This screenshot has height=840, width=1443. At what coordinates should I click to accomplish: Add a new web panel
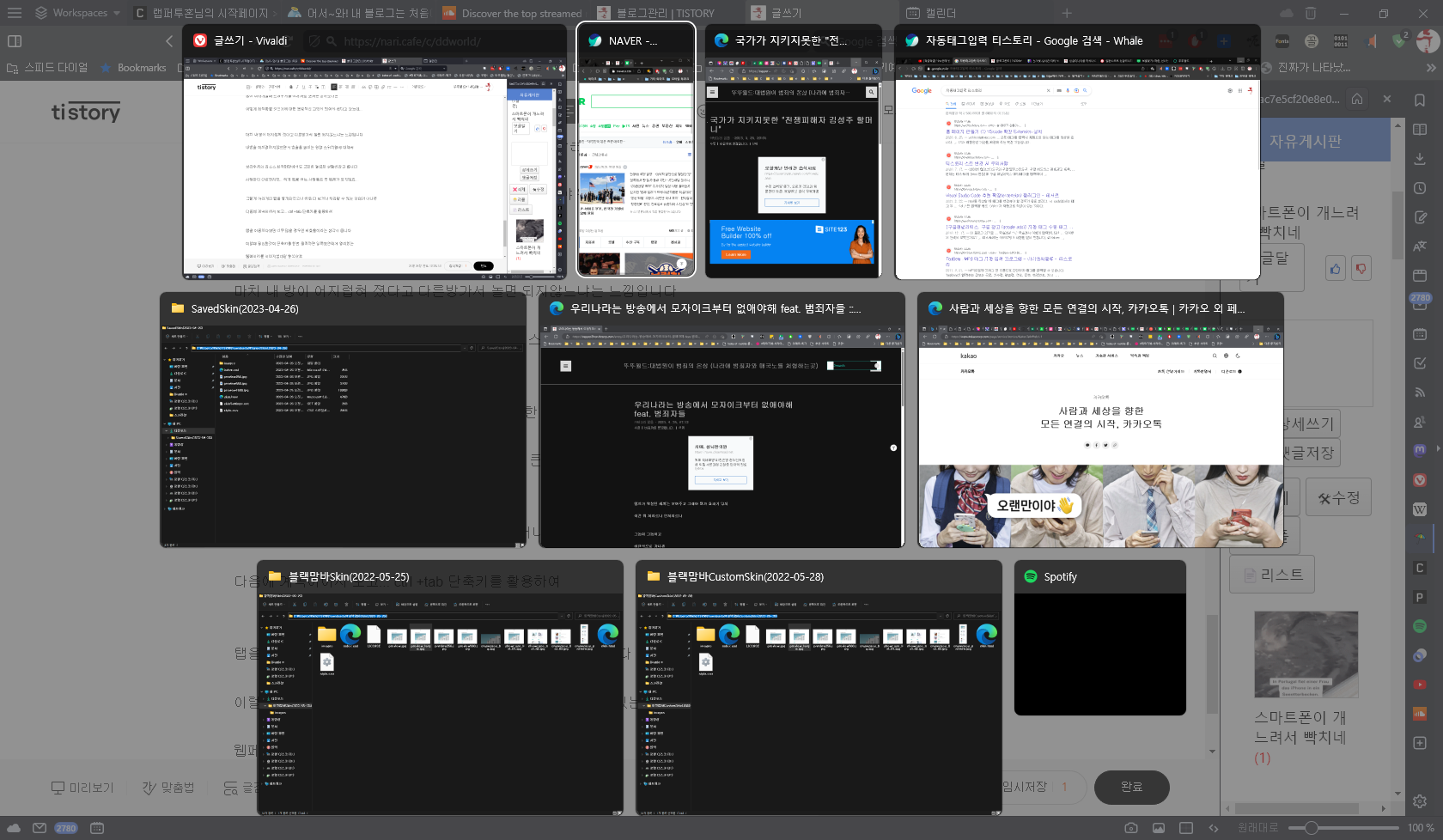click(x=1420, y=743)
